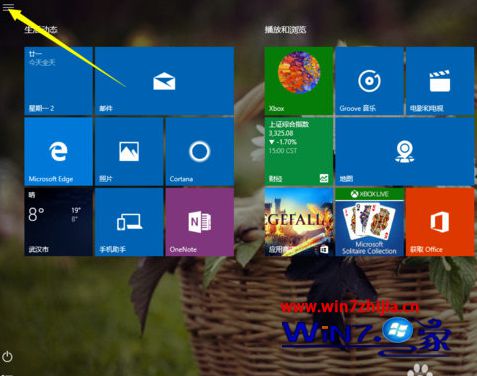Open the Movies & TV (电影和电视) tile
Image resolution: width=477 pixels, height=376 pixels.
click(x=440, y=81)
